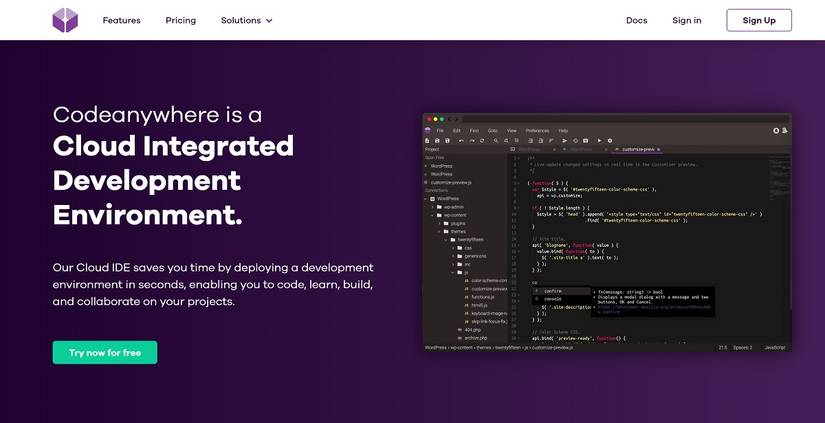The height and width of the screenshot is (423, 825).
Task: Click Spaces: 2 in status bar
Action: click(743, 347)
